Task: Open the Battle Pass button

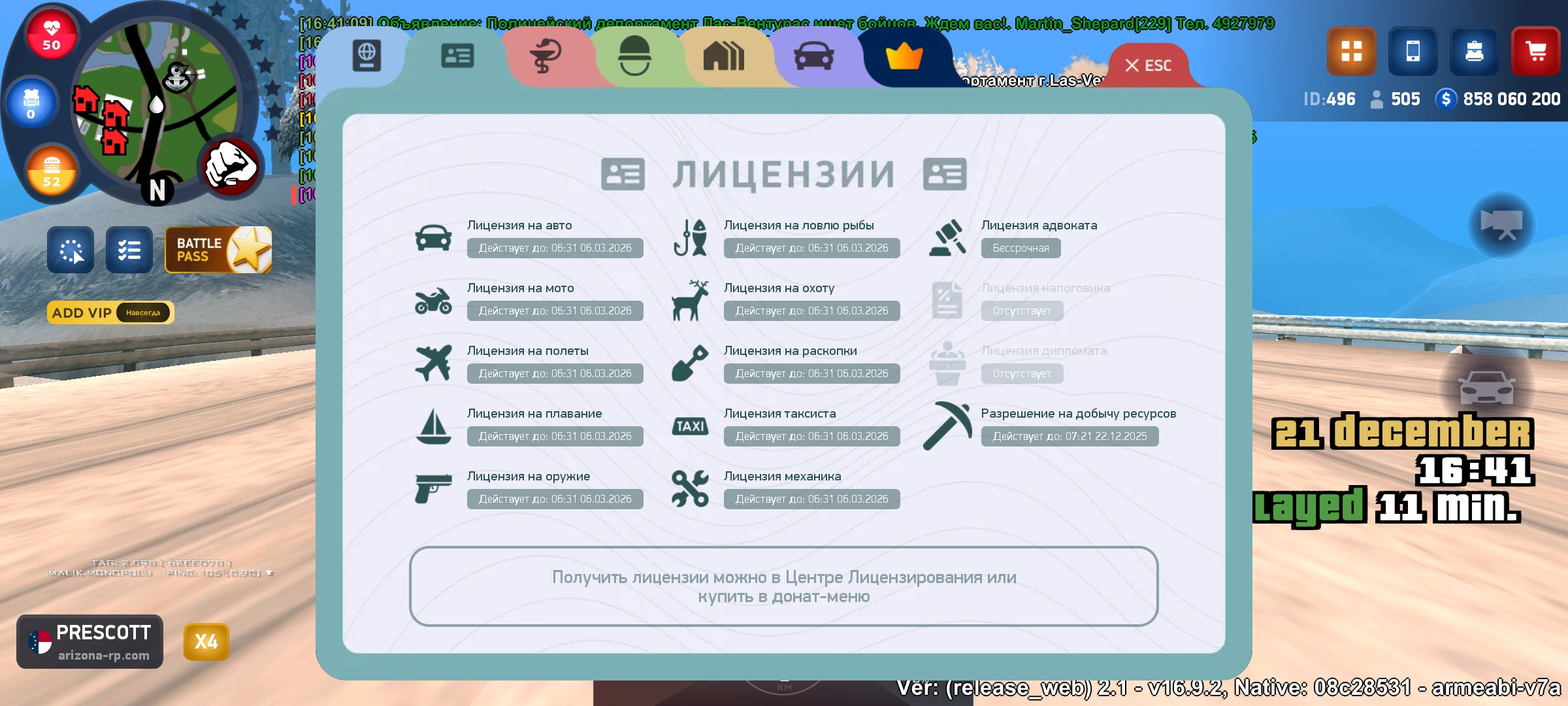Action: (x=218, y=250)
